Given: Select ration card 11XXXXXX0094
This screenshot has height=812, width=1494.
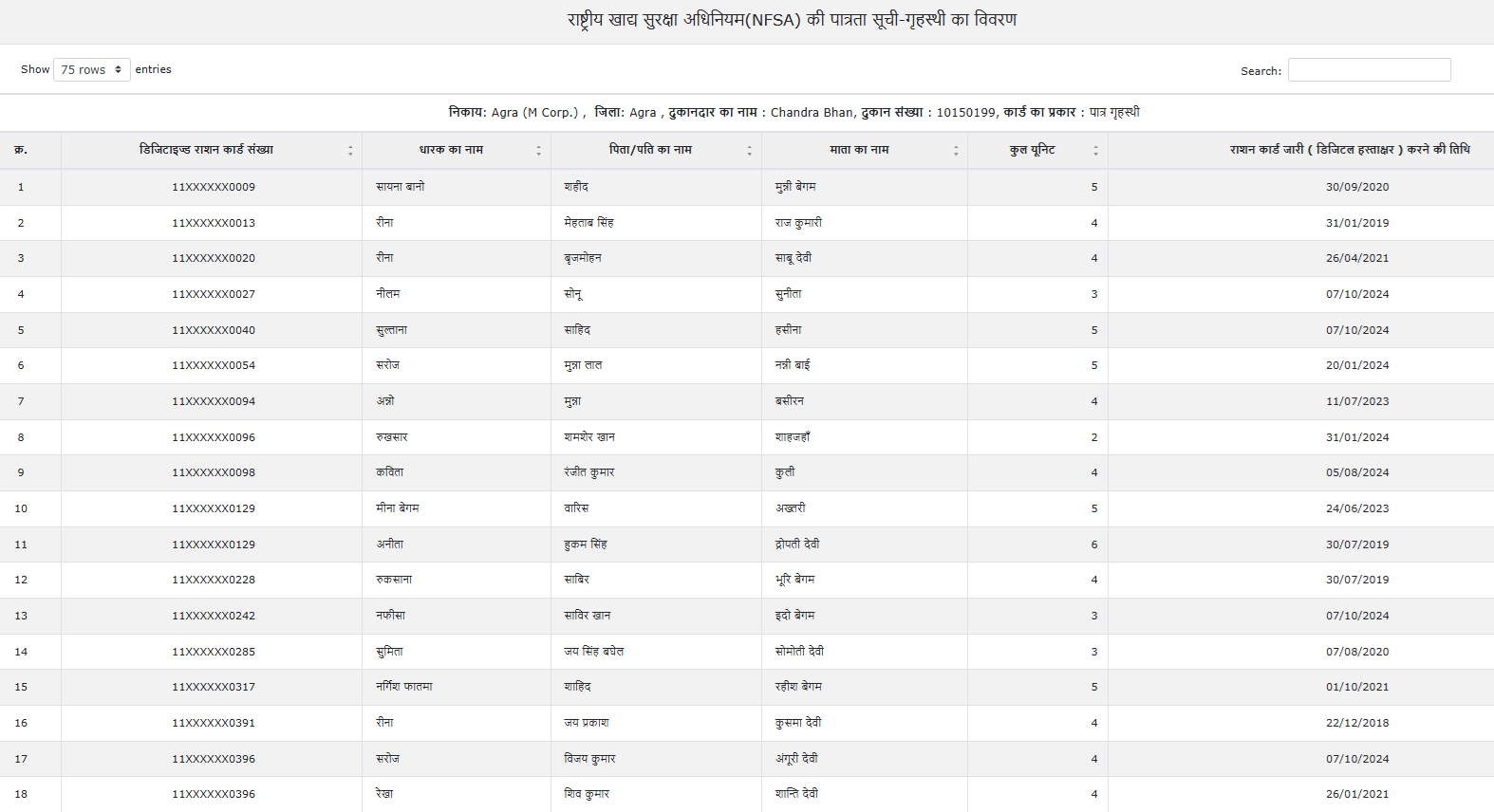Looking at the screenshot, I should [x=214, y=401].
